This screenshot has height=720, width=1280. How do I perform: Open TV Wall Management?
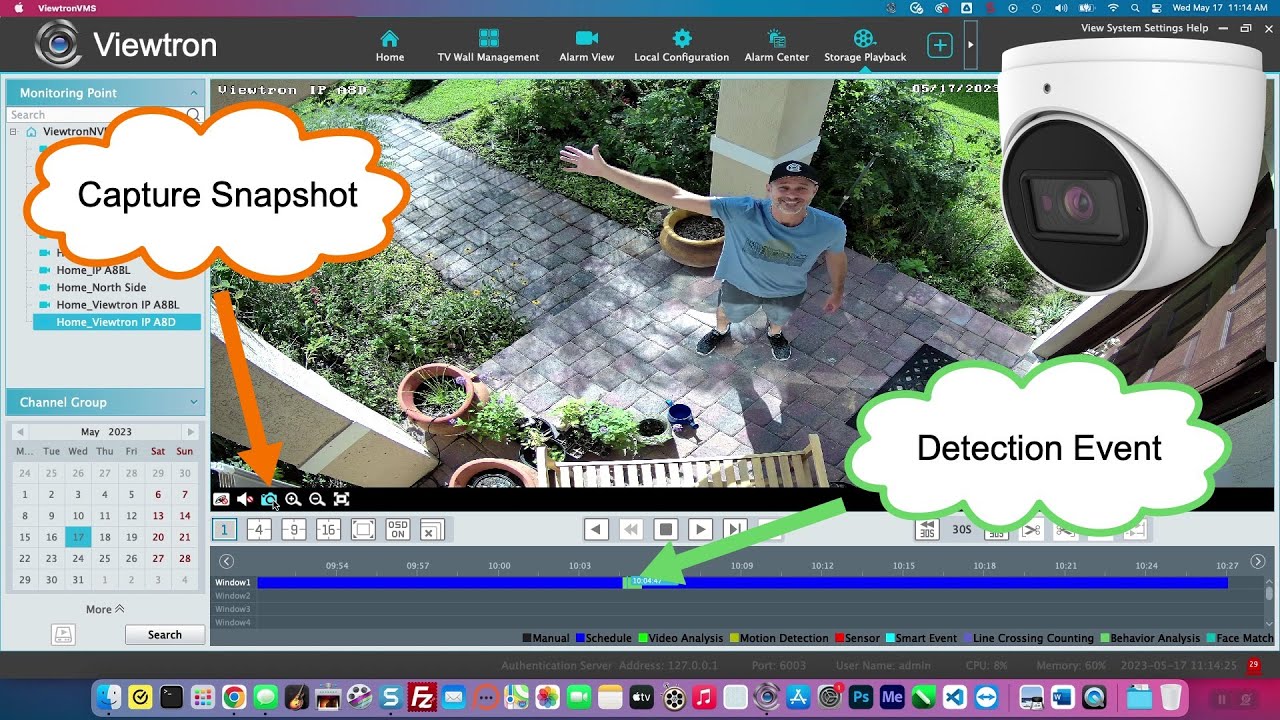click(488, 46)
